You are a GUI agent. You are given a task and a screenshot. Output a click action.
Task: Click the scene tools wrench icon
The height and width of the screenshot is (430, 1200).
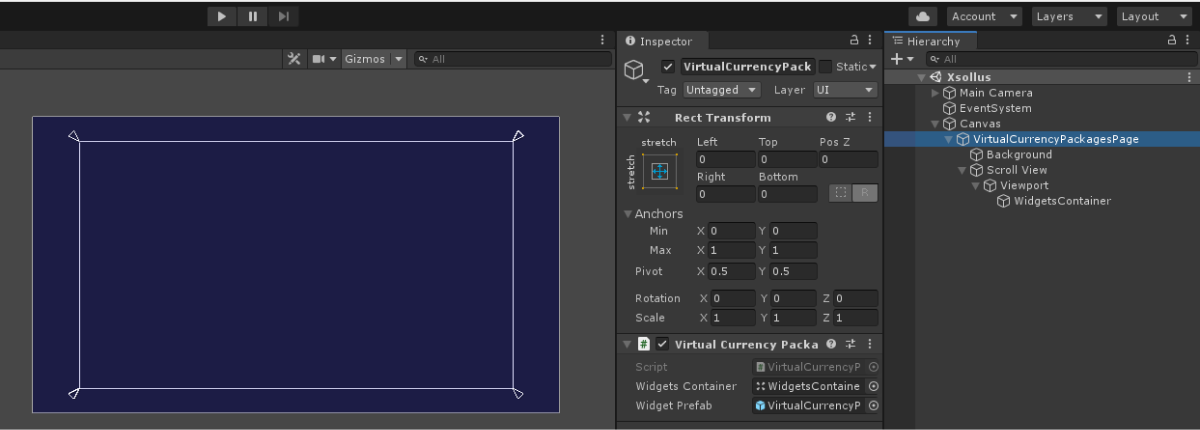coord(294,59)
